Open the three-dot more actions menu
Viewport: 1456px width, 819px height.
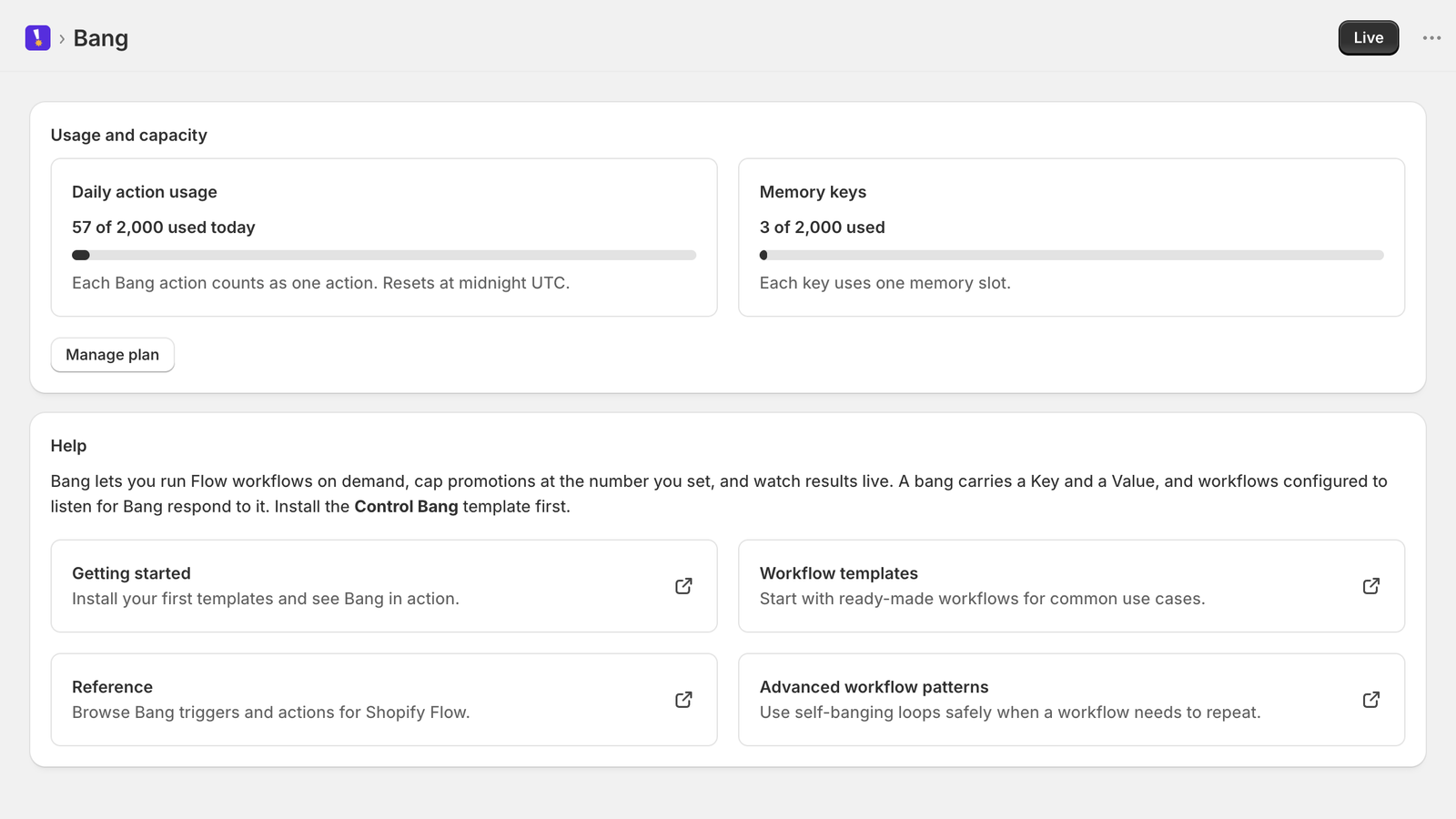tap(1431, 38)
